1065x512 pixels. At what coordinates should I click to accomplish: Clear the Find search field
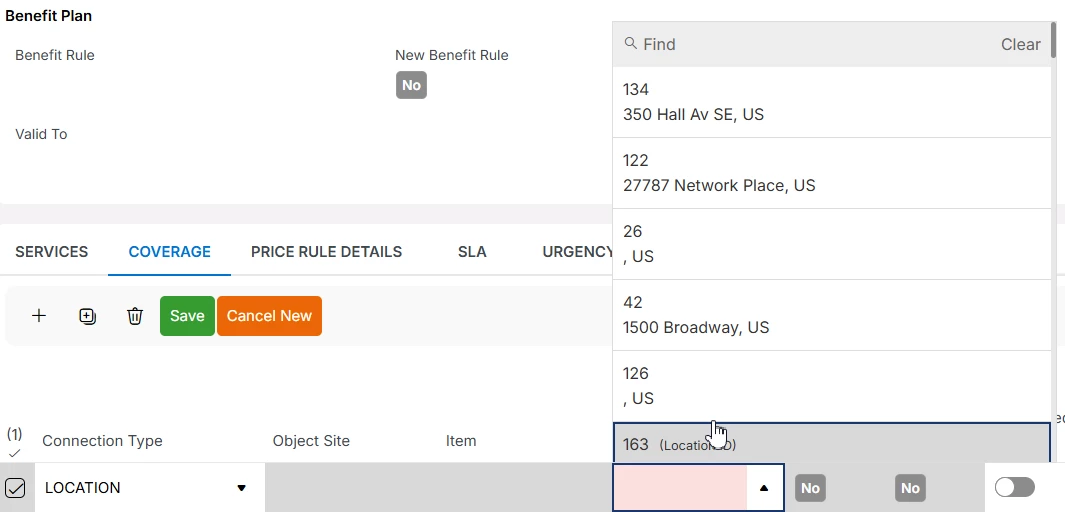(1020, 44)
